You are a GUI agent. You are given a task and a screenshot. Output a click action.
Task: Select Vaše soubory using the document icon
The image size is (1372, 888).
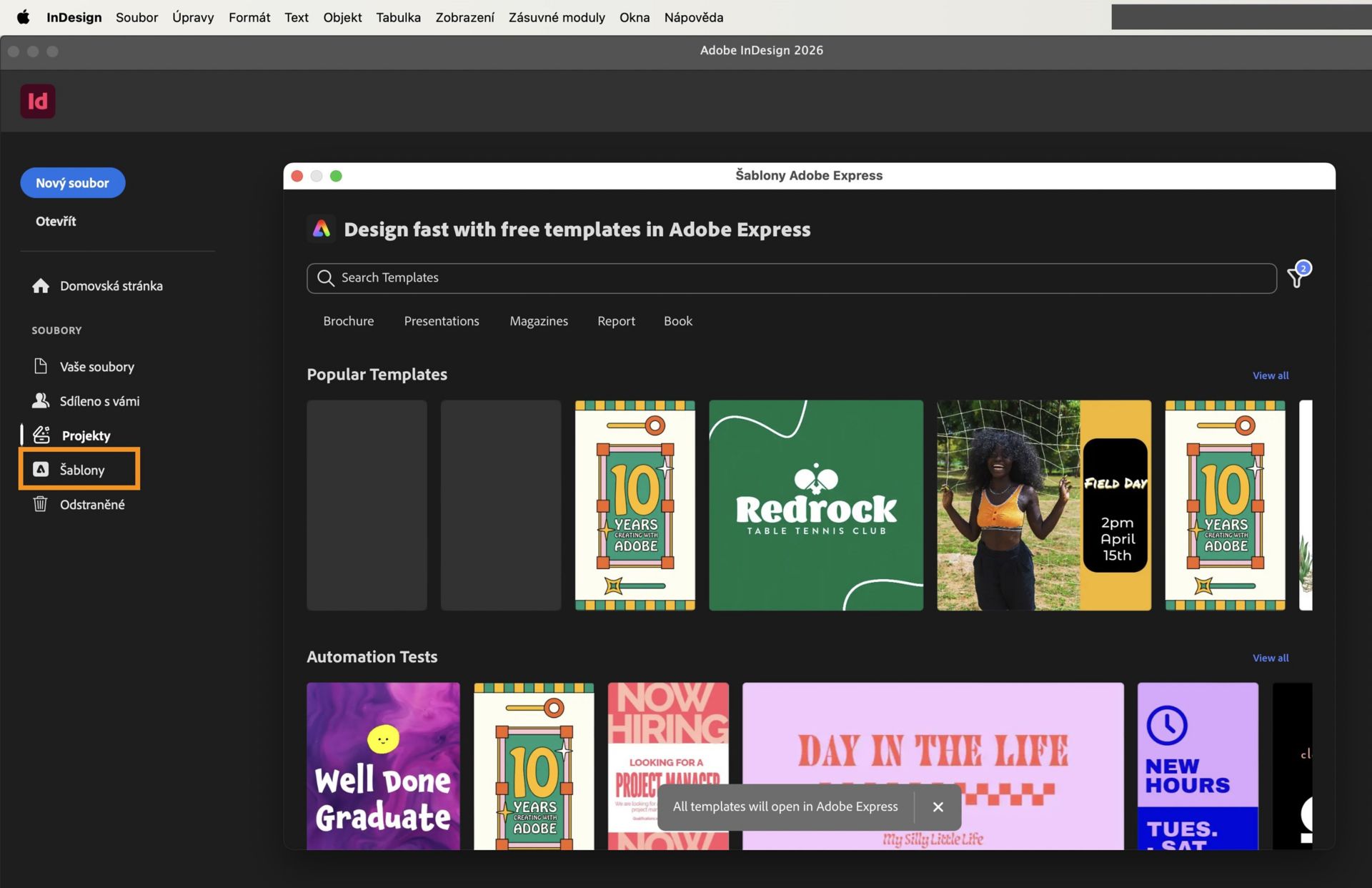point(41,366)
